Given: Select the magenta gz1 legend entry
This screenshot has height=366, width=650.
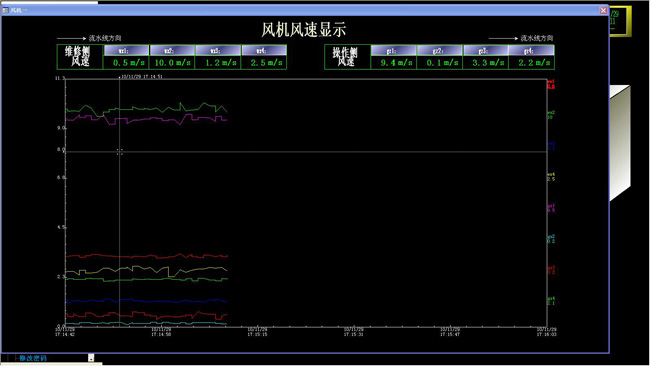Looking at the screenshot, I should click(551, 208).
